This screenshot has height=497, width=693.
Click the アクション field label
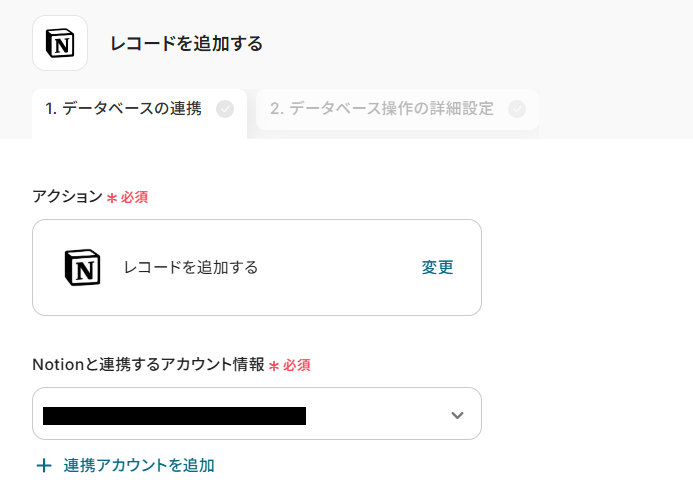67,197
